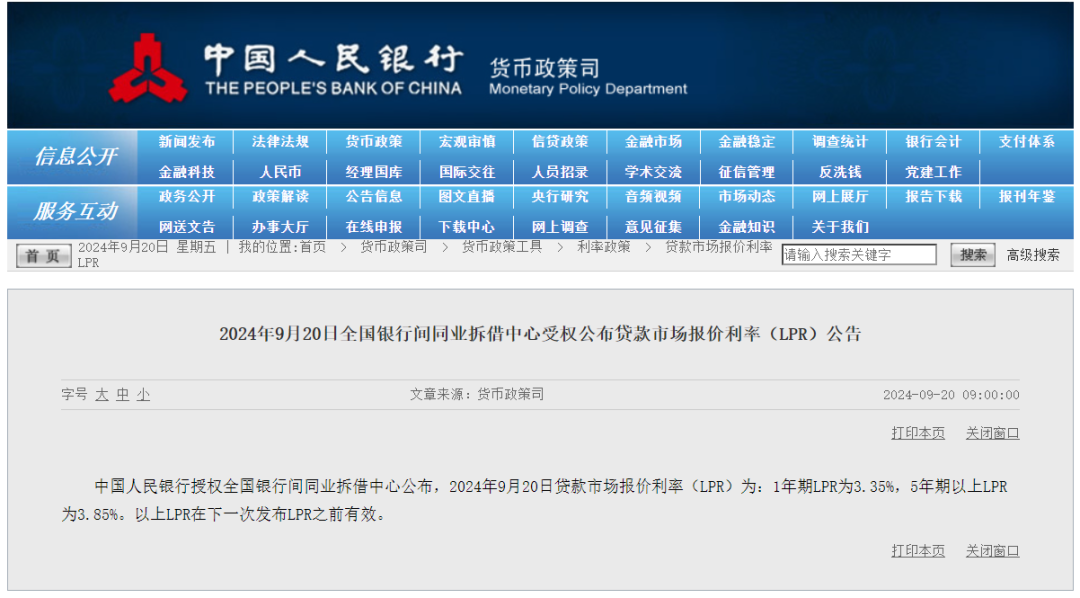Follow the 货币政策司 breadcrumb link
Image resolution: width=1080 pixels, height=598 pixels.
(x=393, y=247)
